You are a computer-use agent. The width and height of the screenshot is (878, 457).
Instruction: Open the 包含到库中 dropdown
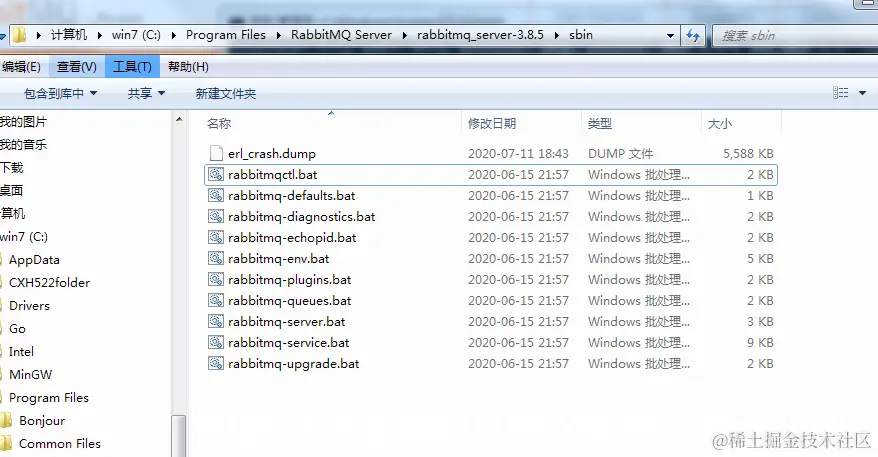point(60,94)
